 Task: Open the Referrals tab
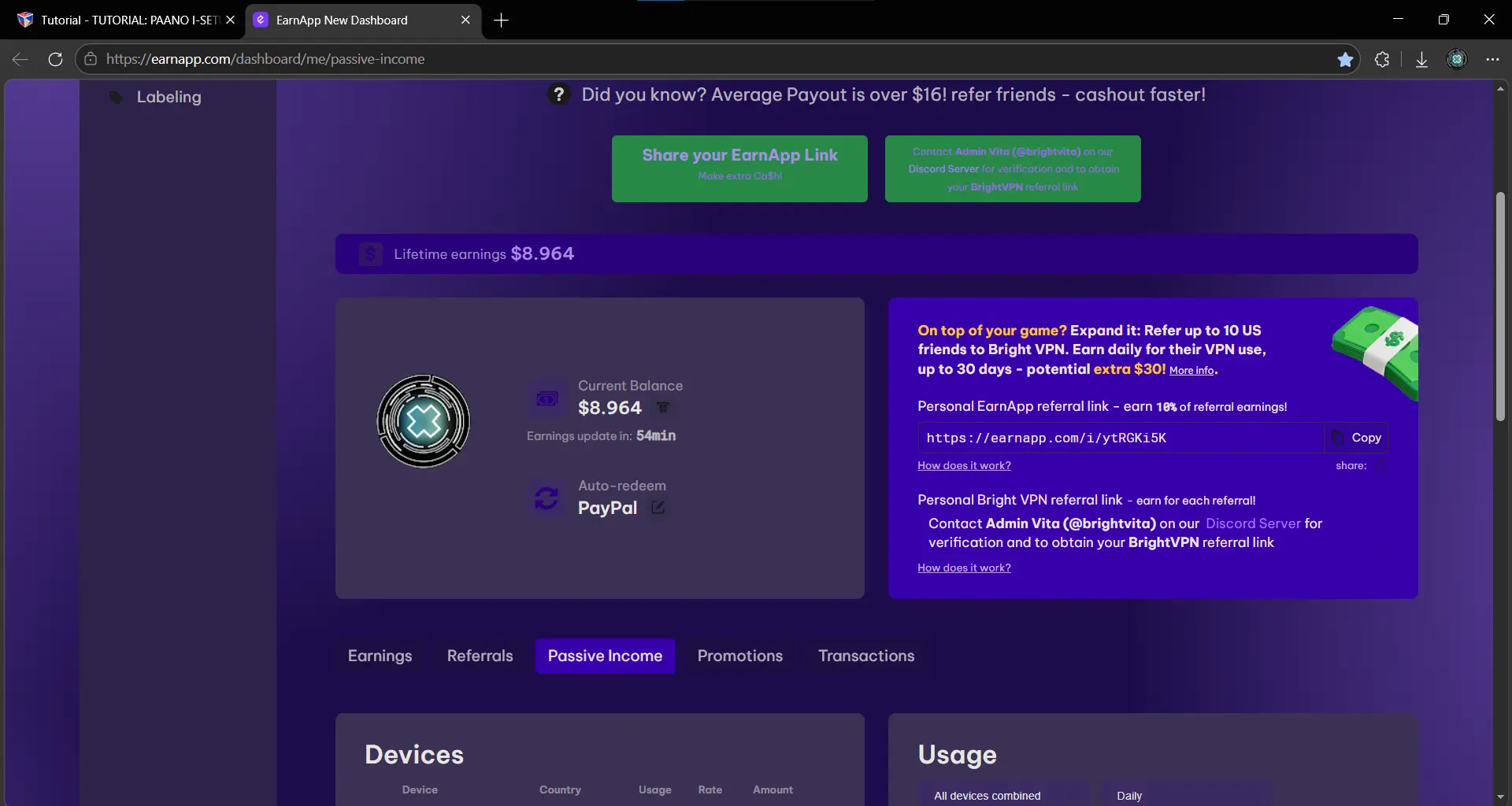[x=480, y=656]
